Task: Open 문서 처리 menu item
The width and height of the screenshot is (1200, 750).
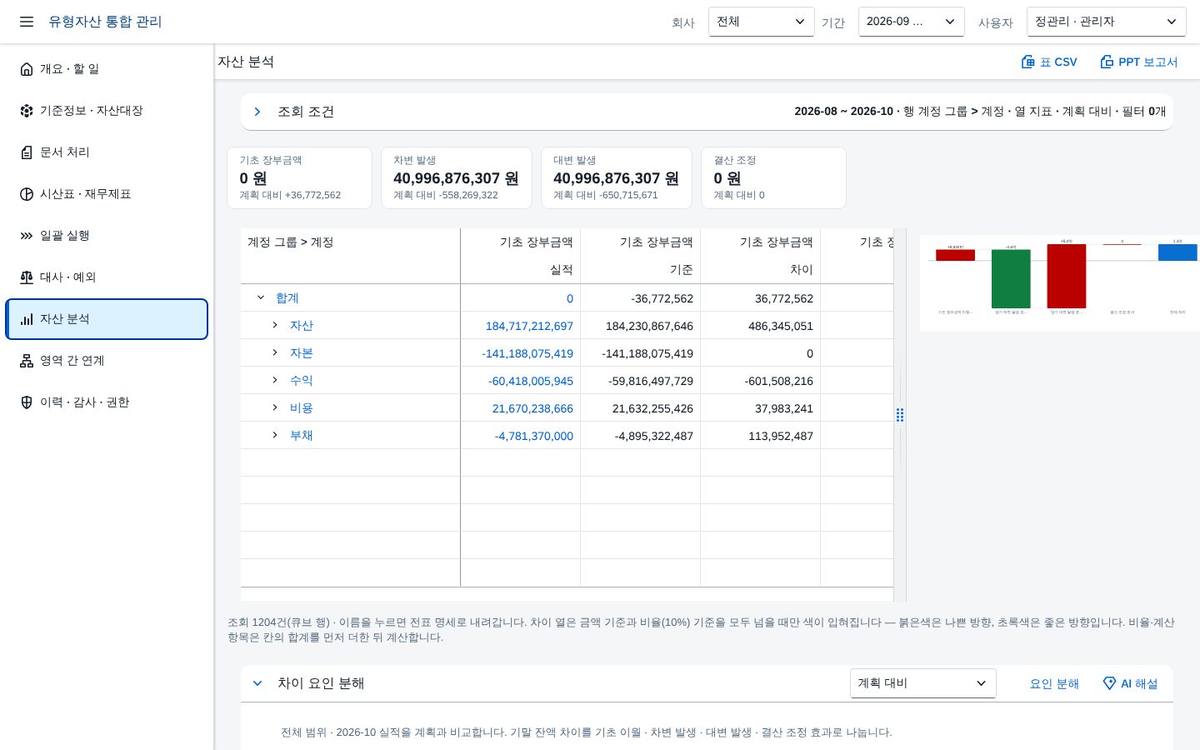Action: tap(107, 152)
